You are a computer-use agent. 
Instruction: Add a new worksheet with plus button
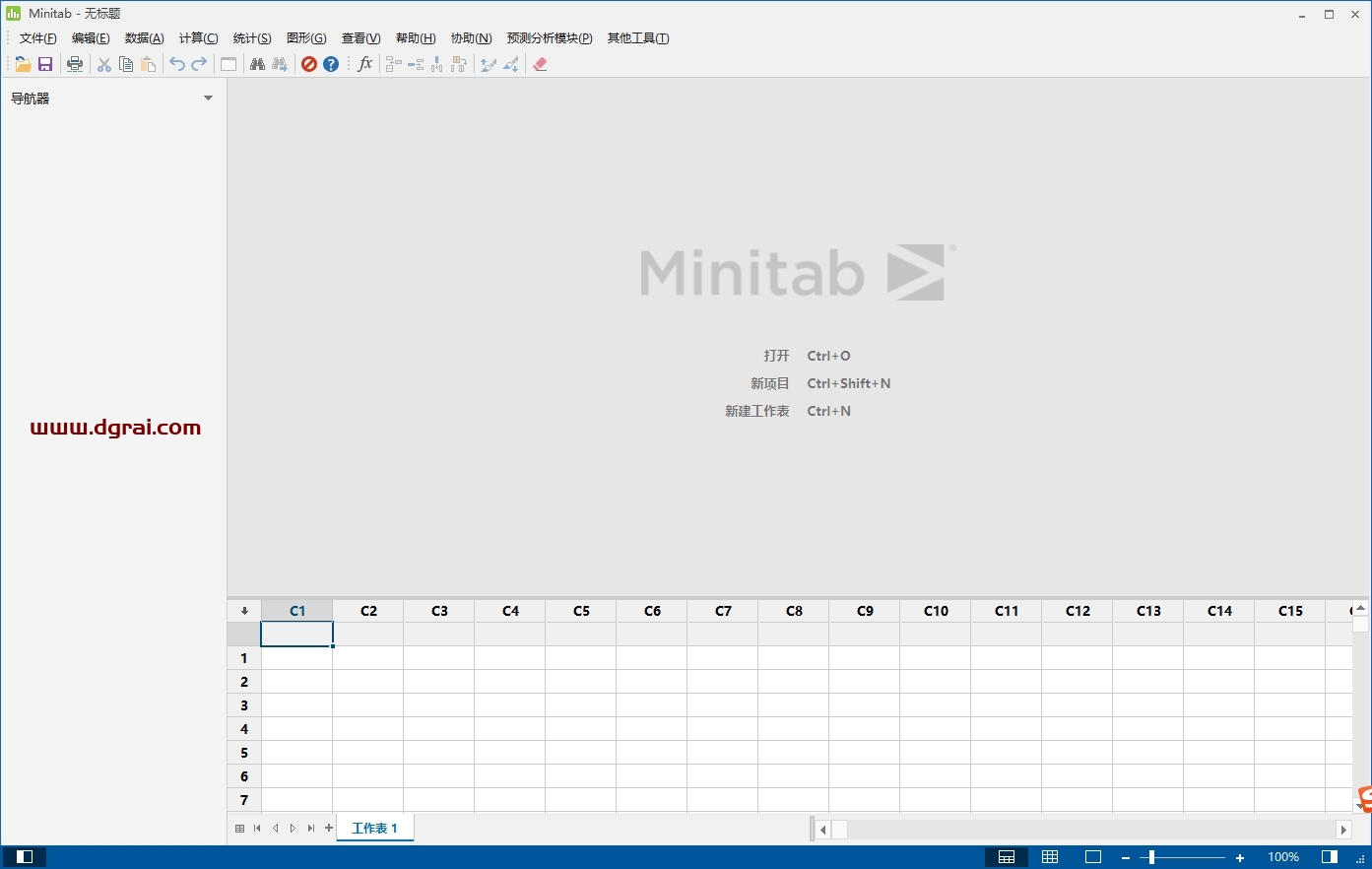pyautogui.click(x=329, y=829)
